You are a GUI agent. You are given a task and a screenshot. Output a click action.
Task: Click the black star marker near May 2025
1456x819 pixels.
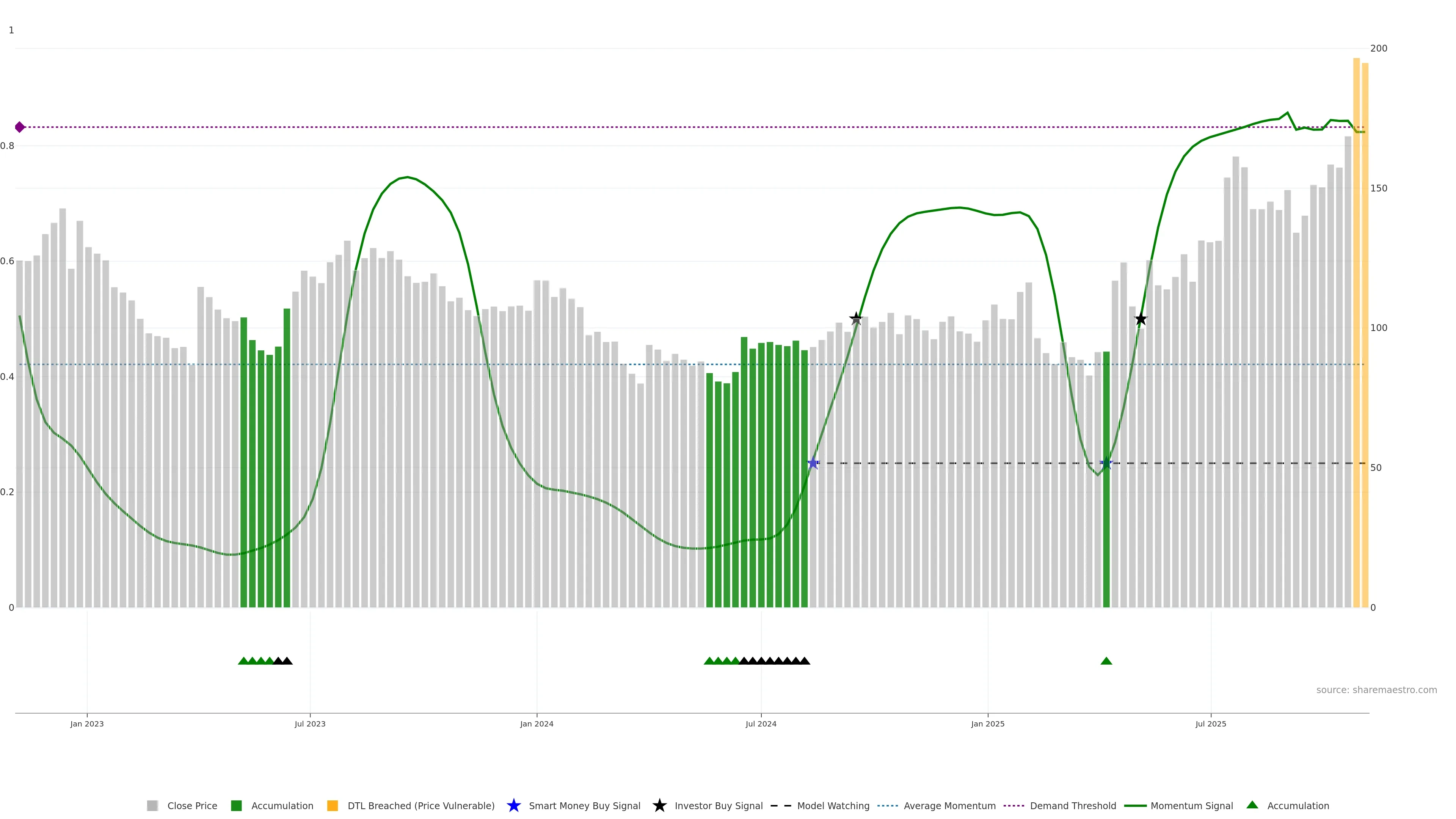(x=1141, y=319)
